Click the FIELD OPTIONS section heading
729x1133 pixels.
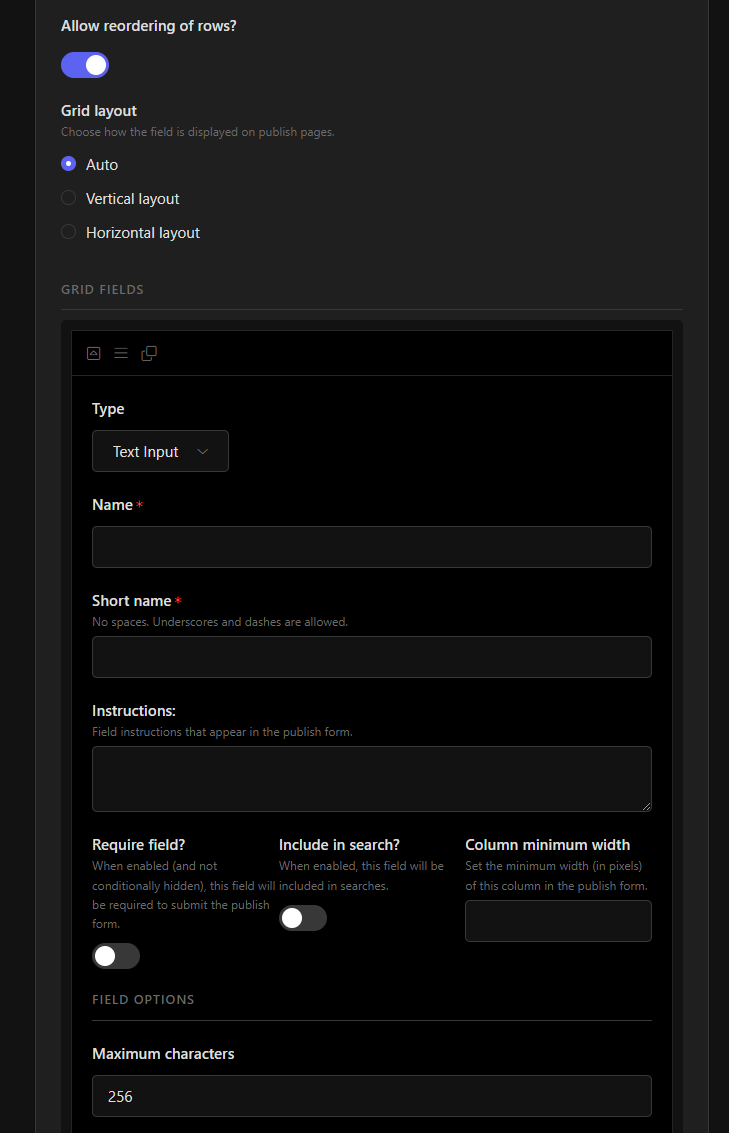coord(143,1000)
